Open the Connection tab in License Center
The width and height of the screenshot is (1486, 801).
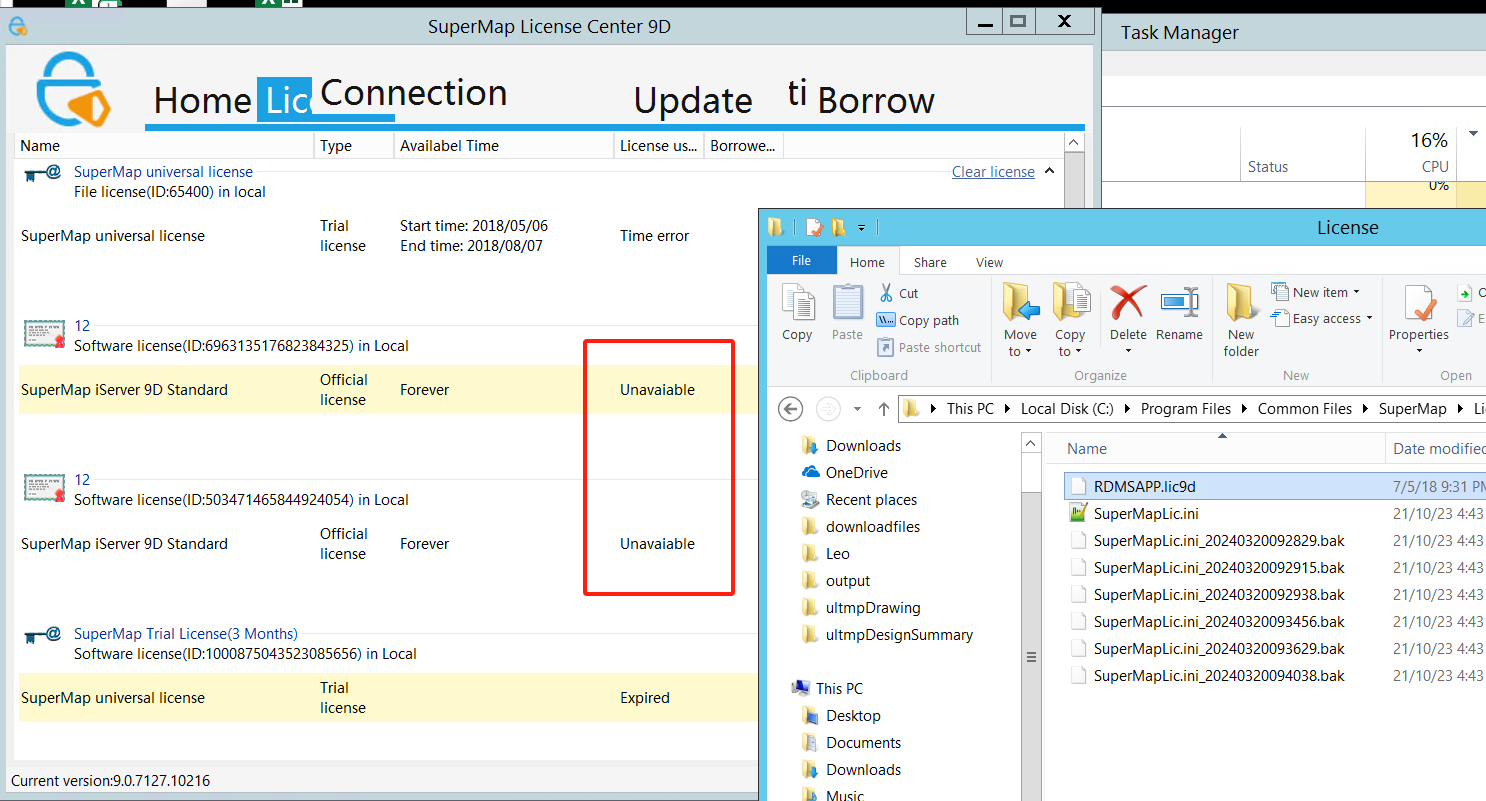tap(414, 93)
